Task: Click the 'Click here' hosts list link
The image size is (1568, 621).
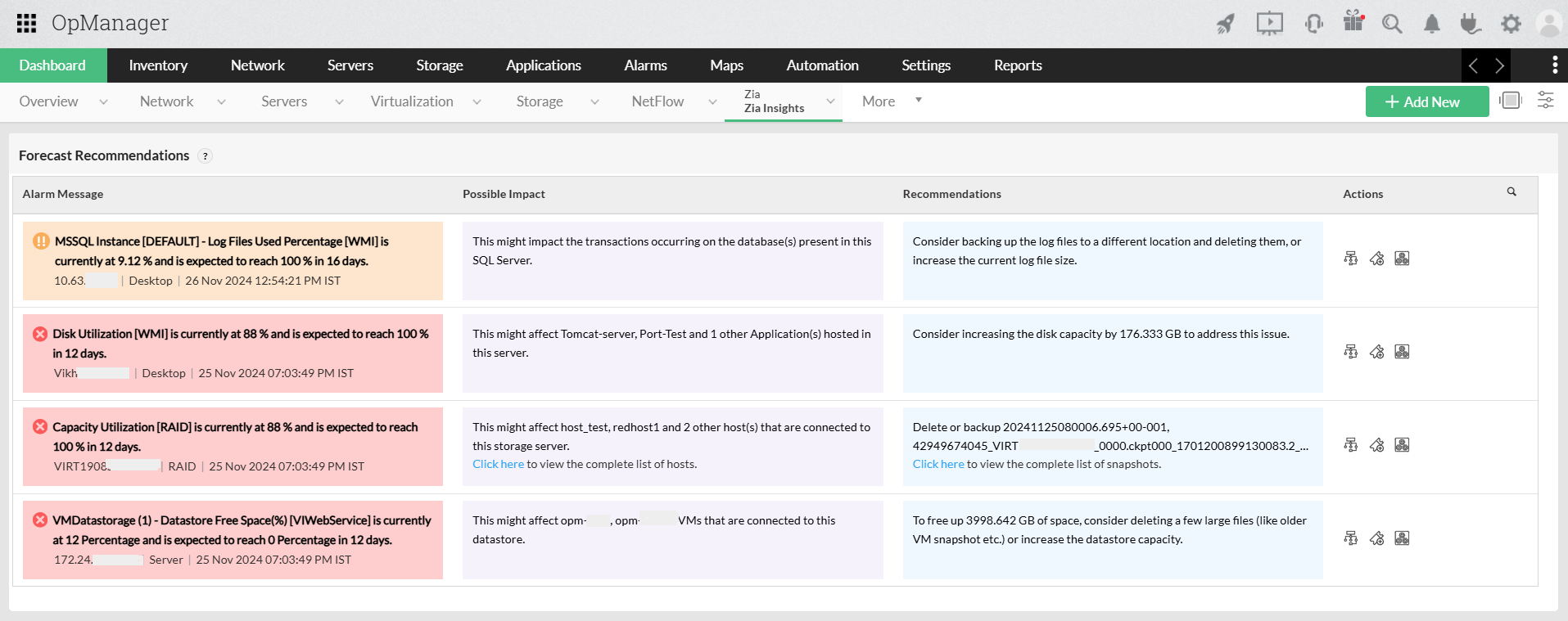Action: (x=498, y=464)
